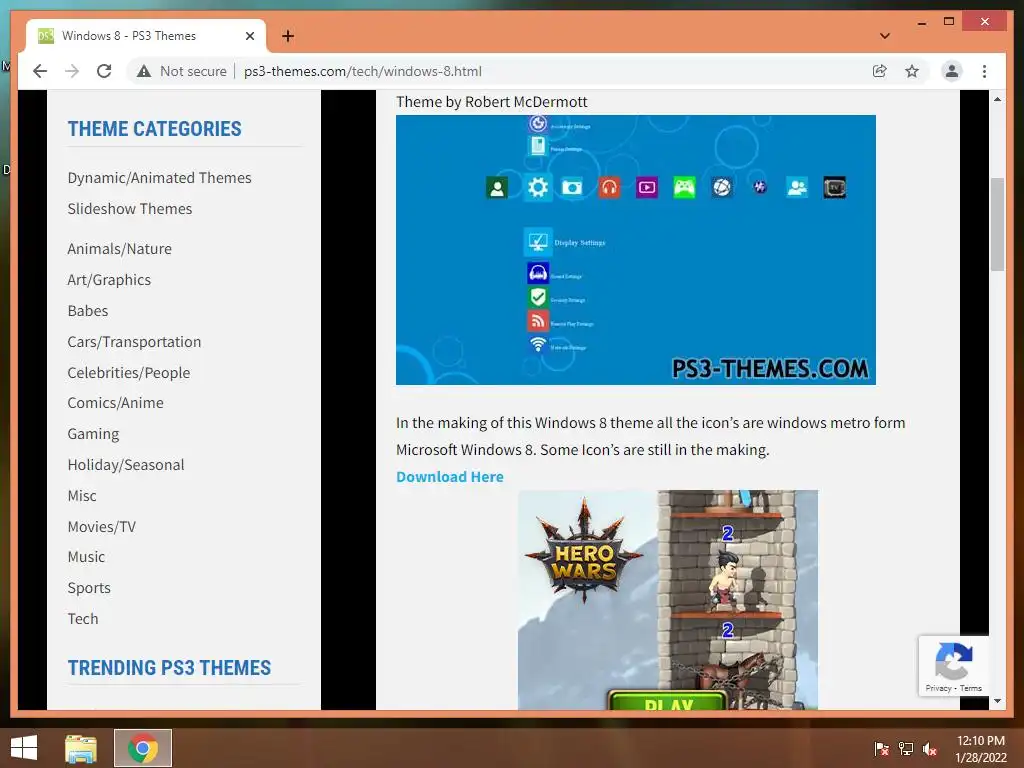Open the Not secure site info
This screenshot has height=768, width=1024.
click(182, 71)
